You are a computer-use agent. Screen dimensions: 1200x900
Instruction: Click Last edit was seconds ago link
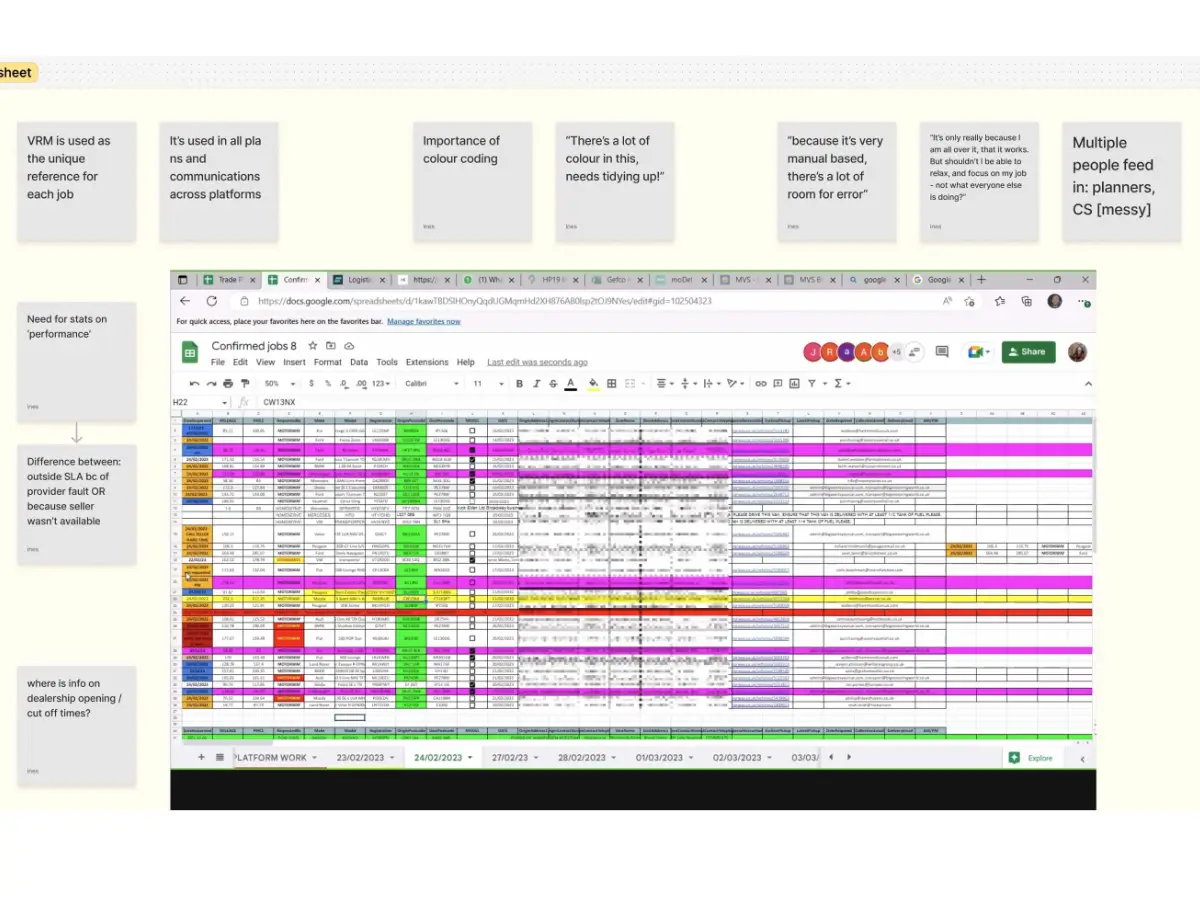(537, 362)
